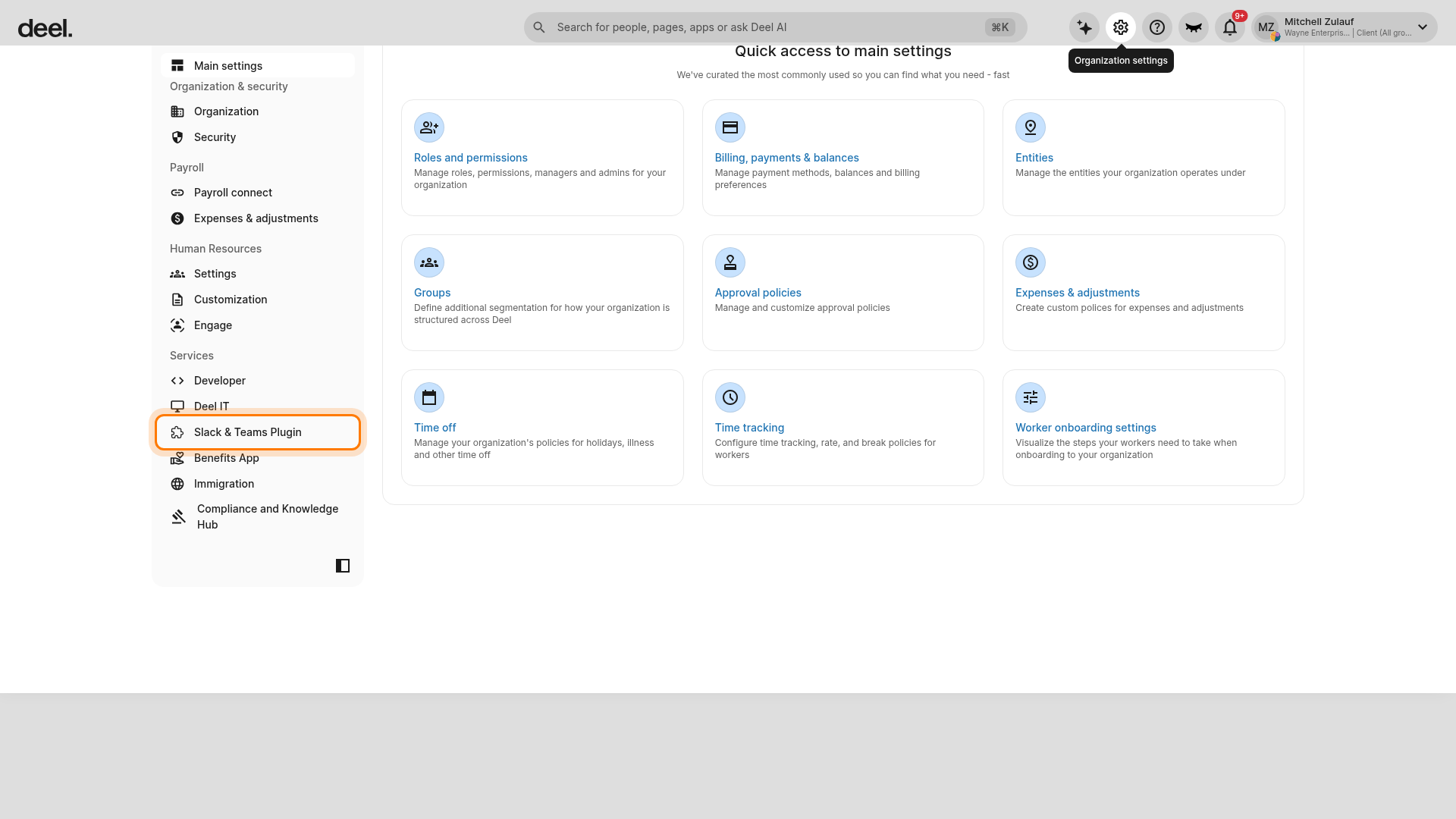Screen dimensions: 1456x819
Task: Click the Developer code brackets icon
Action: click(x=177, y=381)
